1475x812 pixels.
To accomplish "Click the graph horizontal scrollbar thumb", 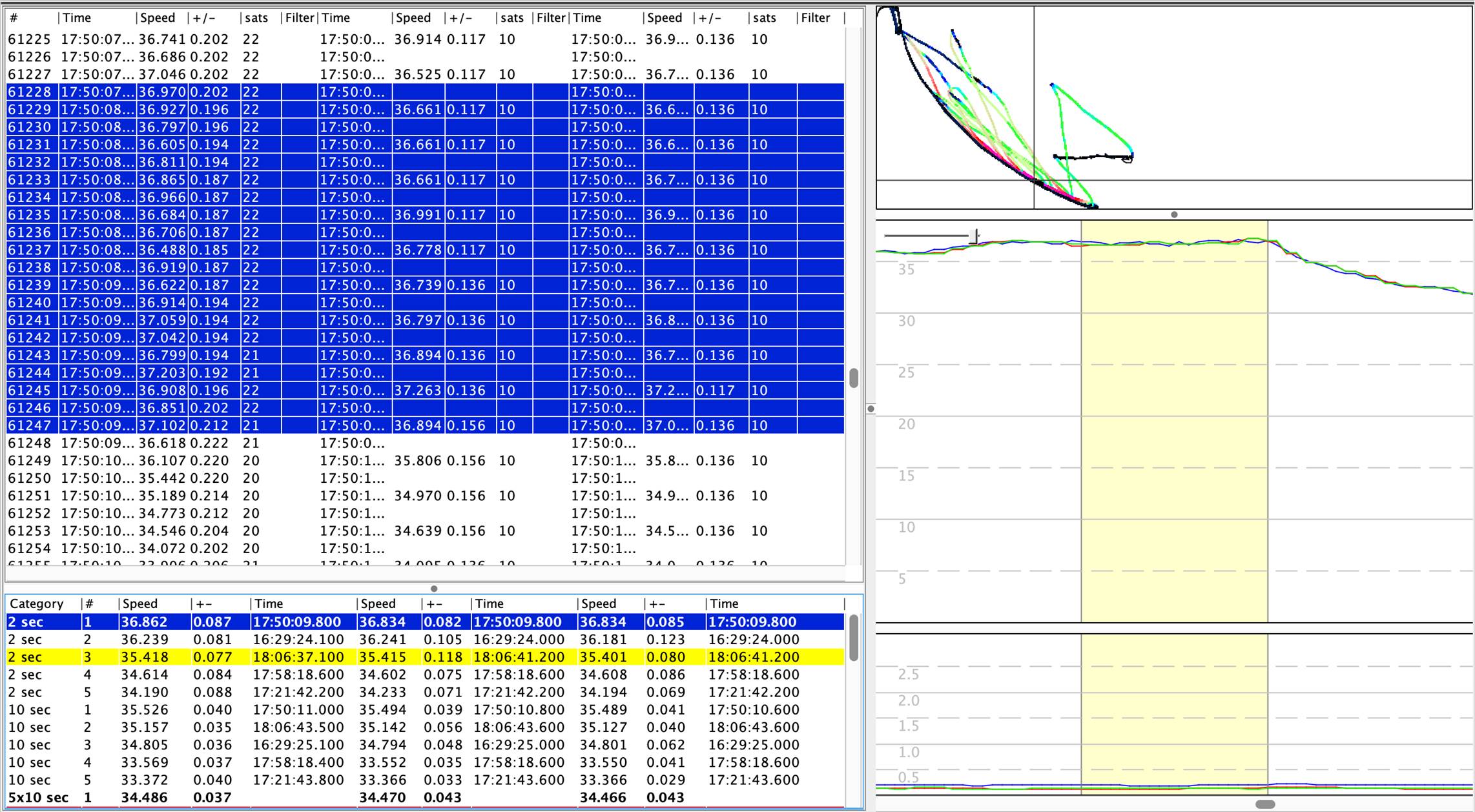I will [1264, 804].
